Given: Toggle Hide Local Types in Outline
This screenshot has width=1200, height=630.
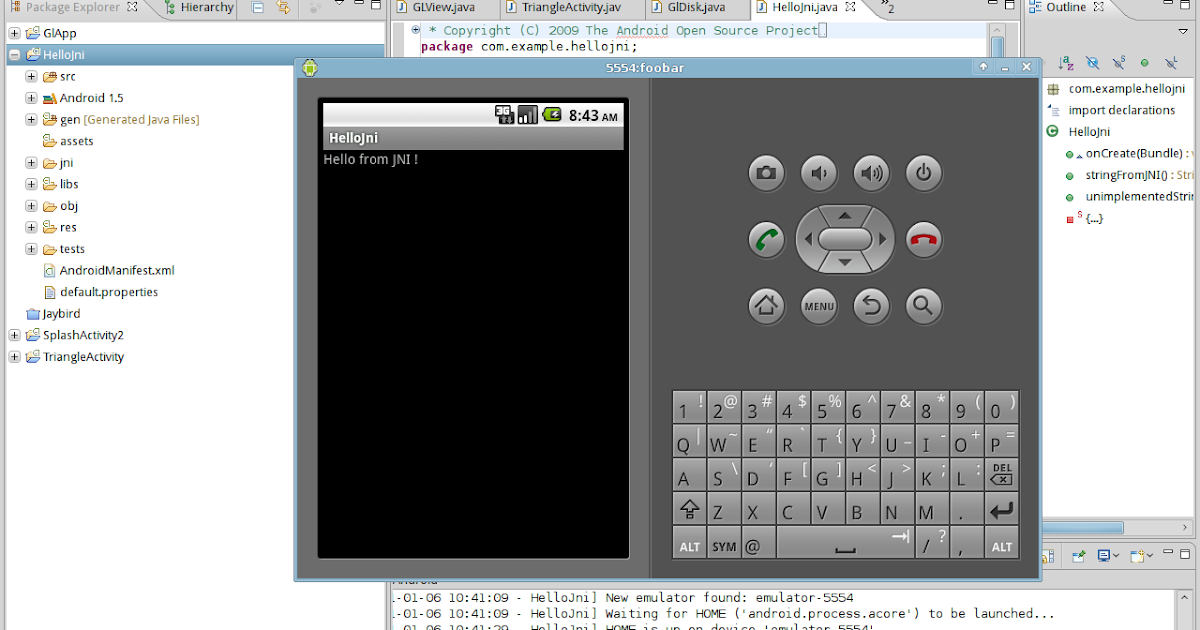Looking at the screenshot, I should pos(1170,62).
